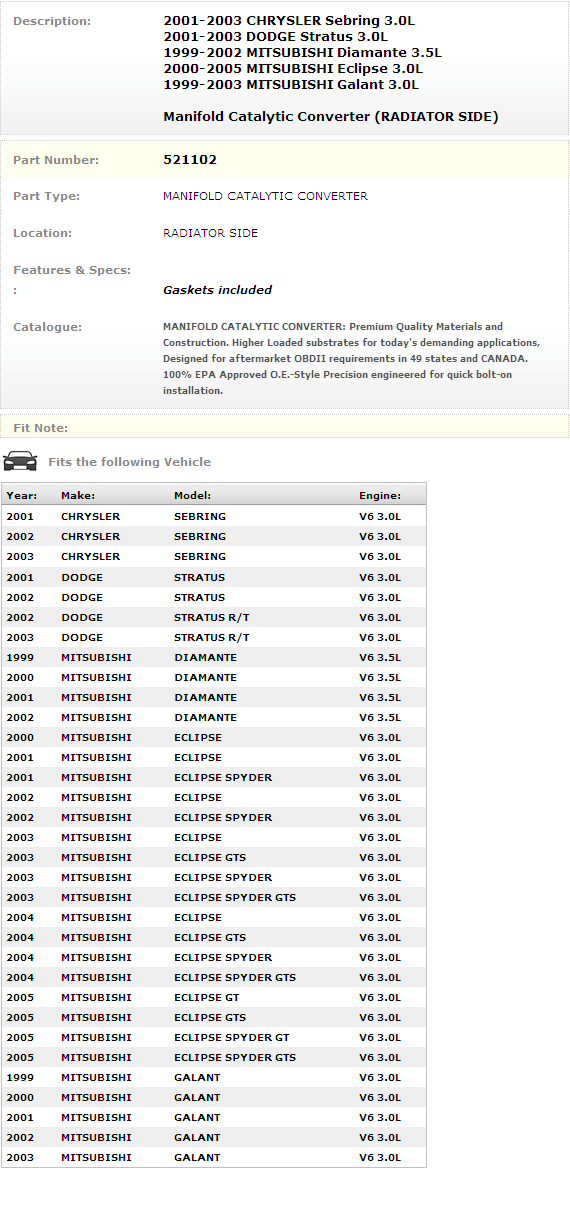Select the 2005 Eclipse Spyder GT row

(x=214, y=1037)
